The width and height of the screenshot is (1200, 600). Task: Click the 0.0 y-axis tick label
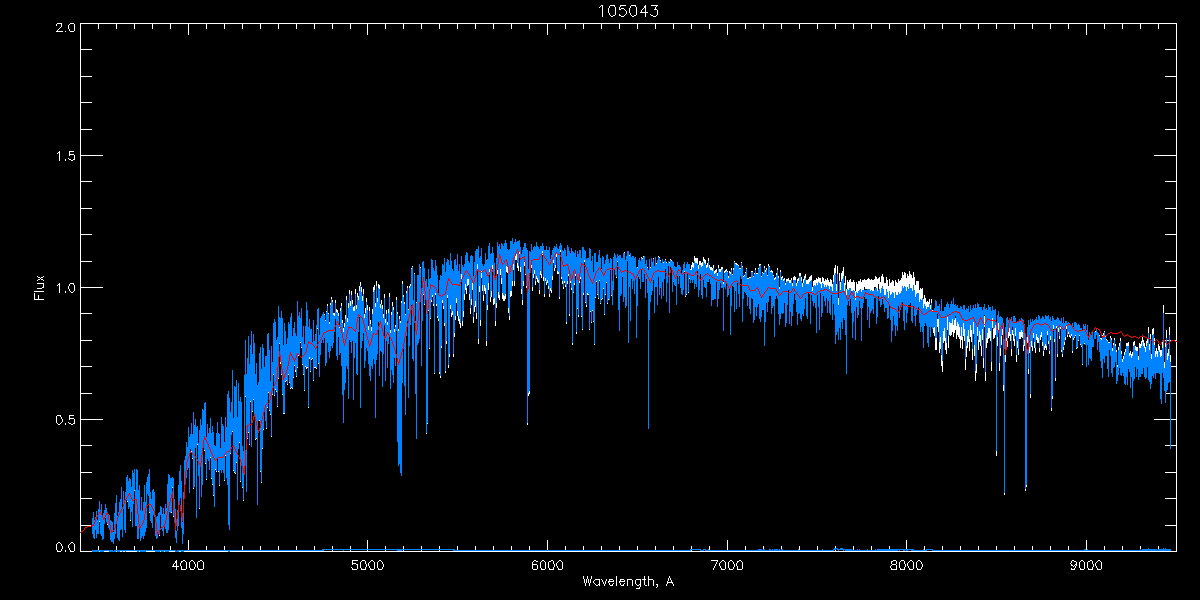(x=63, y=547)
